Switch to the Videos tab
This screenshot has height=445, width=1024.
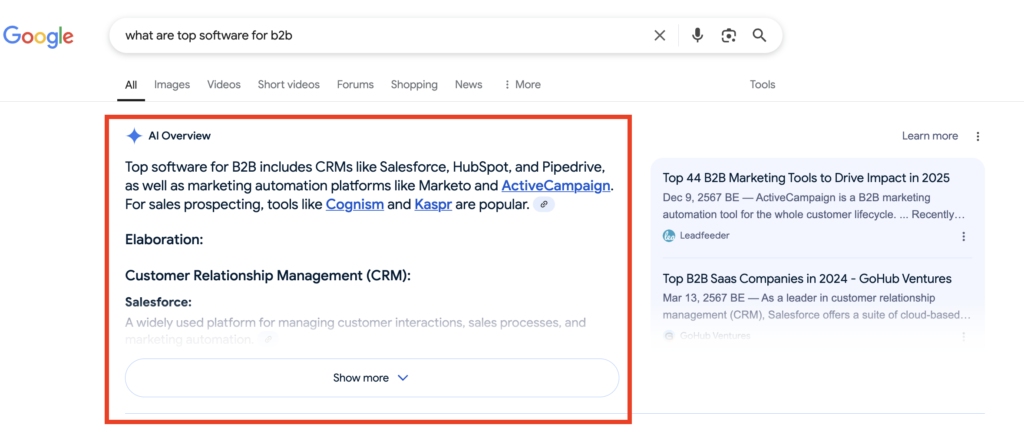click(x=224, y=84)
